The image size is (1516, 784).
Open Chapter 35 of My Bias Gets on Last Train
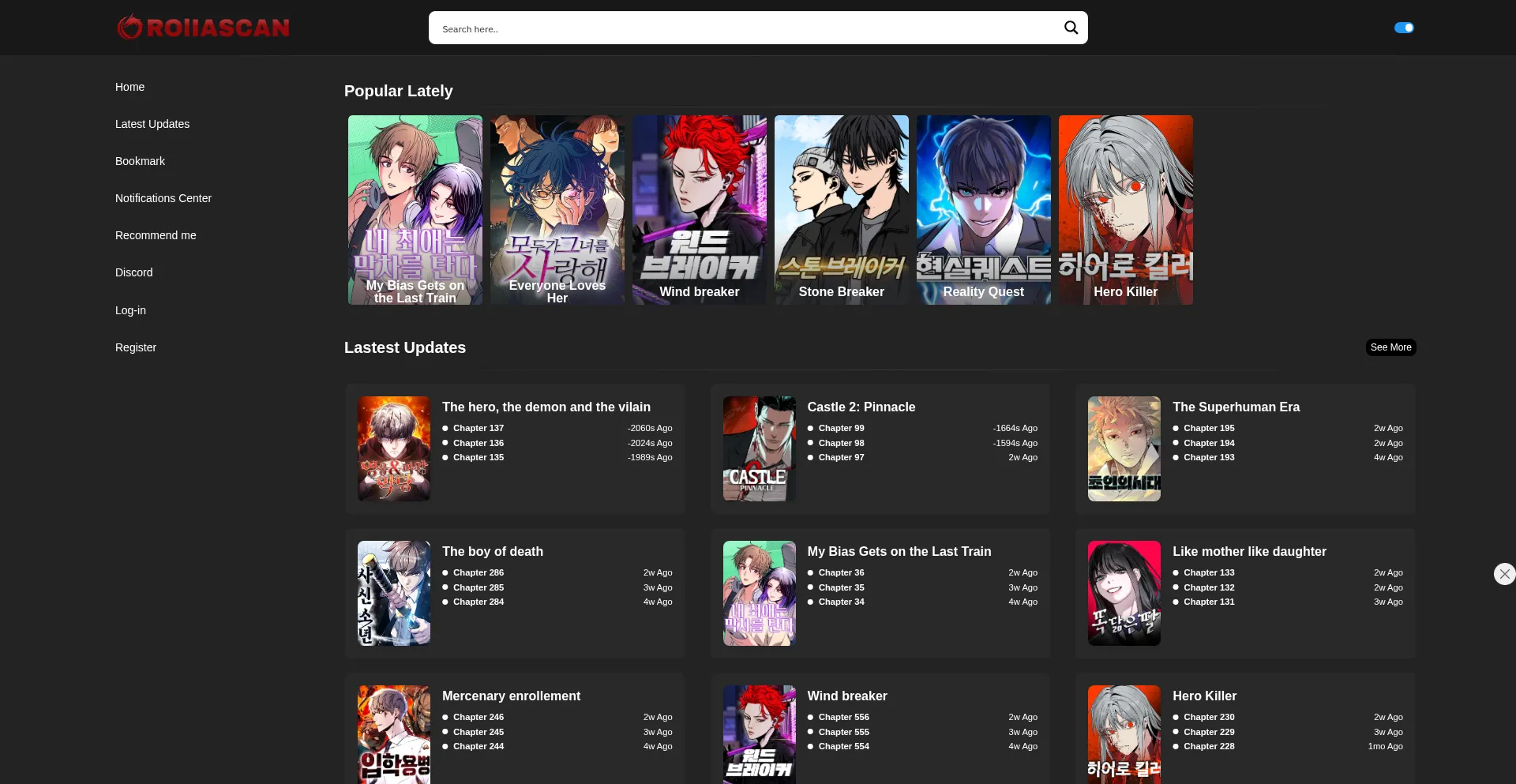[841, 587]
